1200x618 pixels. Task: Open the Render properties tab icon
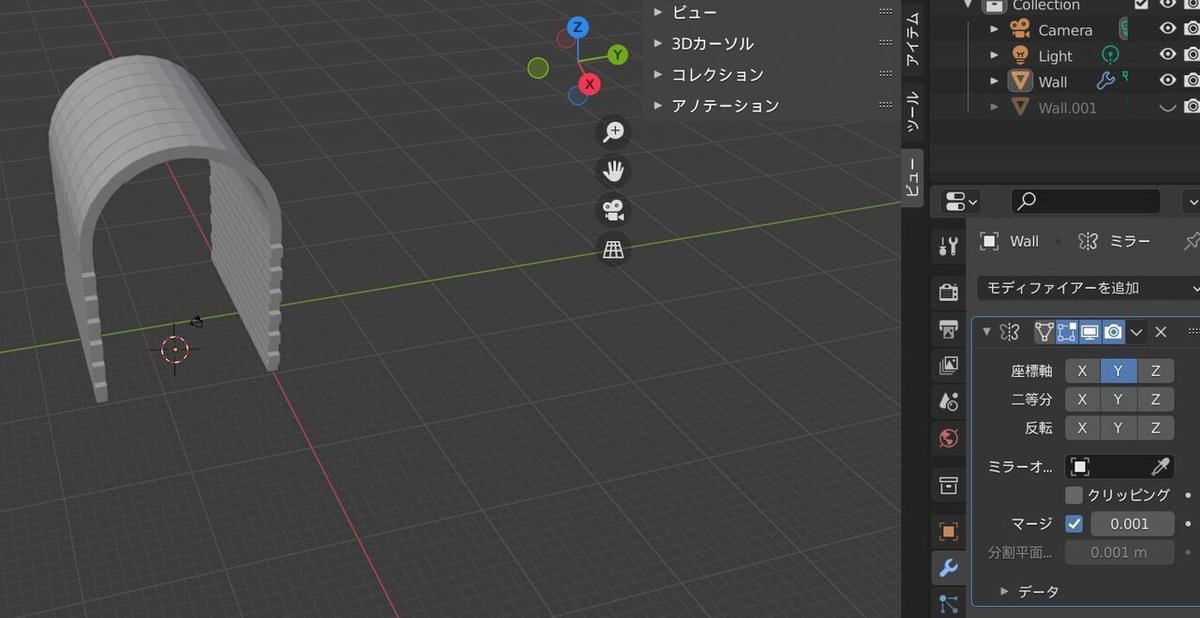click(948, 291)
